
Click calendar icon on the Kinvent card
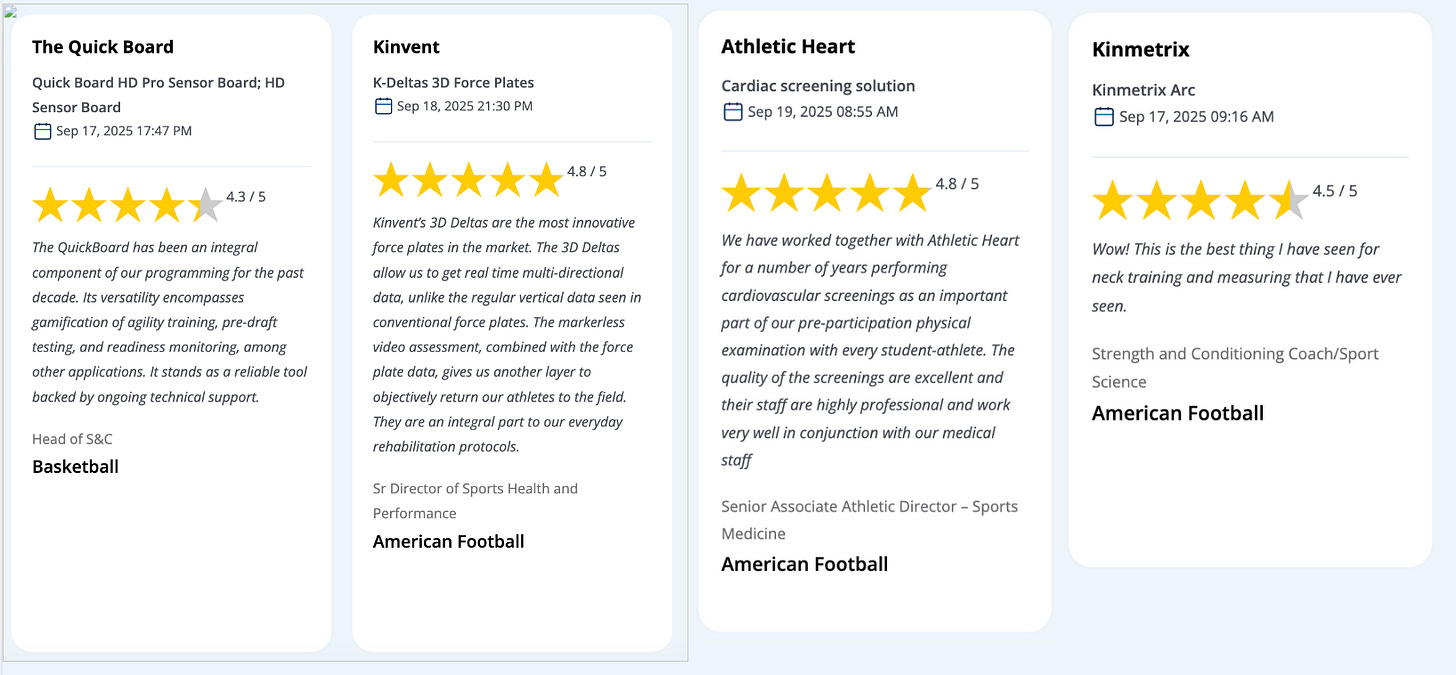pyautogui.click(x=383, y=106)
